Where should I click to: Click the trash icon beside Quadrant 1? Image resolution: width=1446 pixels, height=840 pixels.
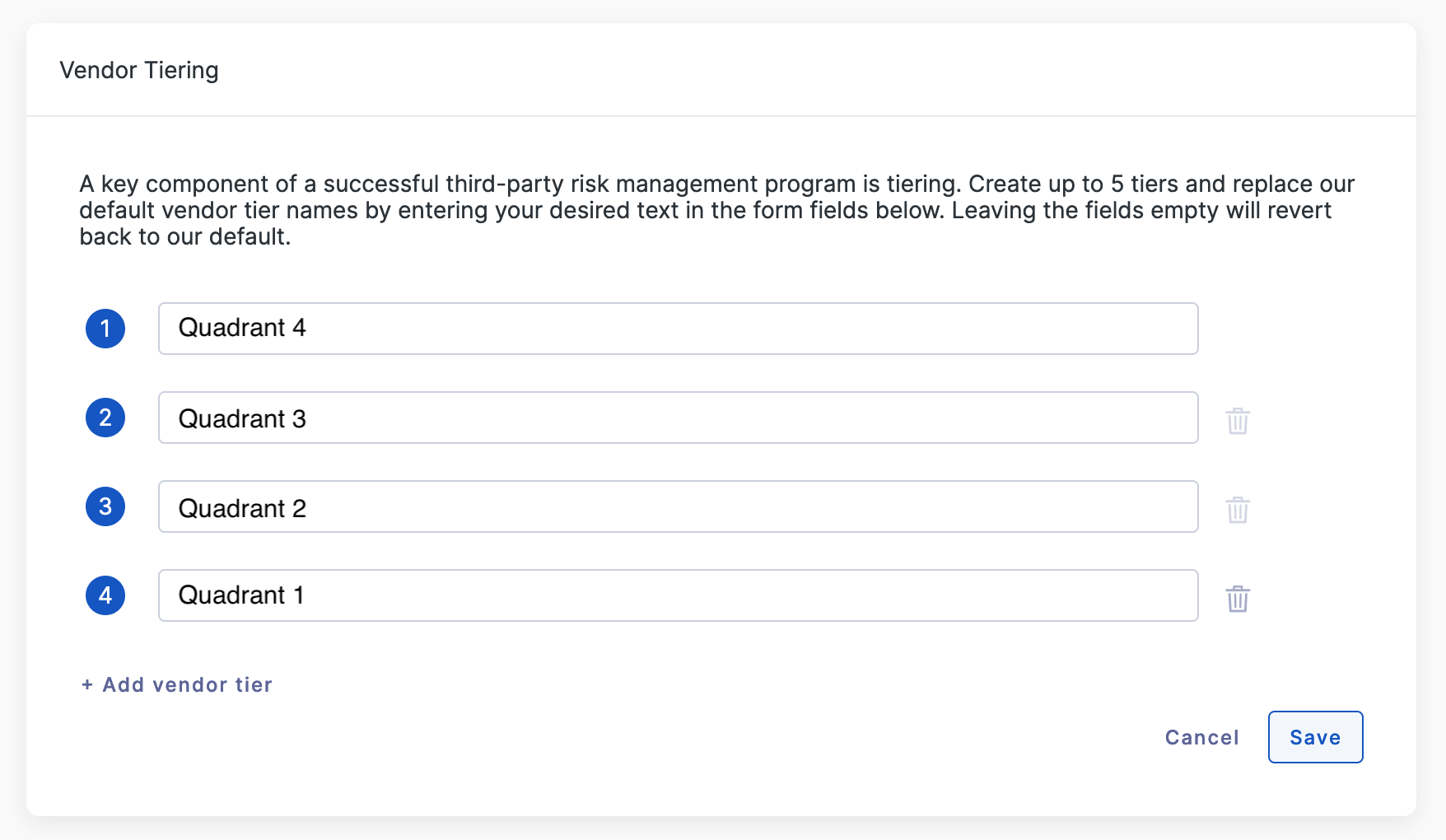point(1238,599)
